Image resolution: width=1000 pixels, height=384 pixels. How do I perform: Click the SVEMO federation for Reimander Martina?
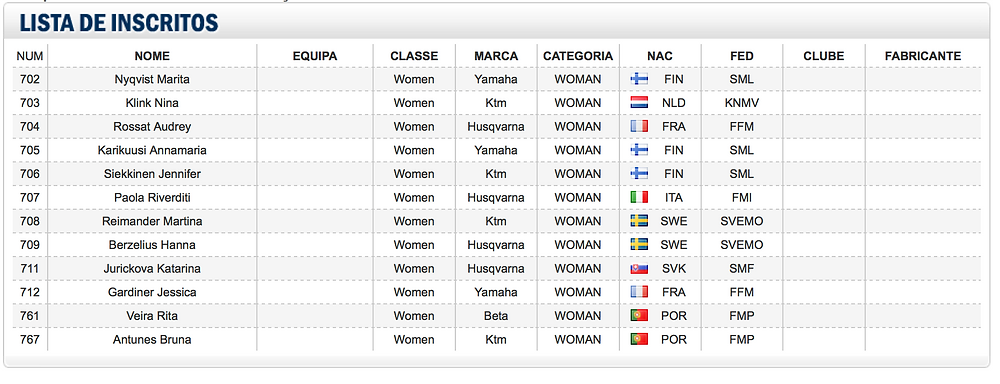742,221
